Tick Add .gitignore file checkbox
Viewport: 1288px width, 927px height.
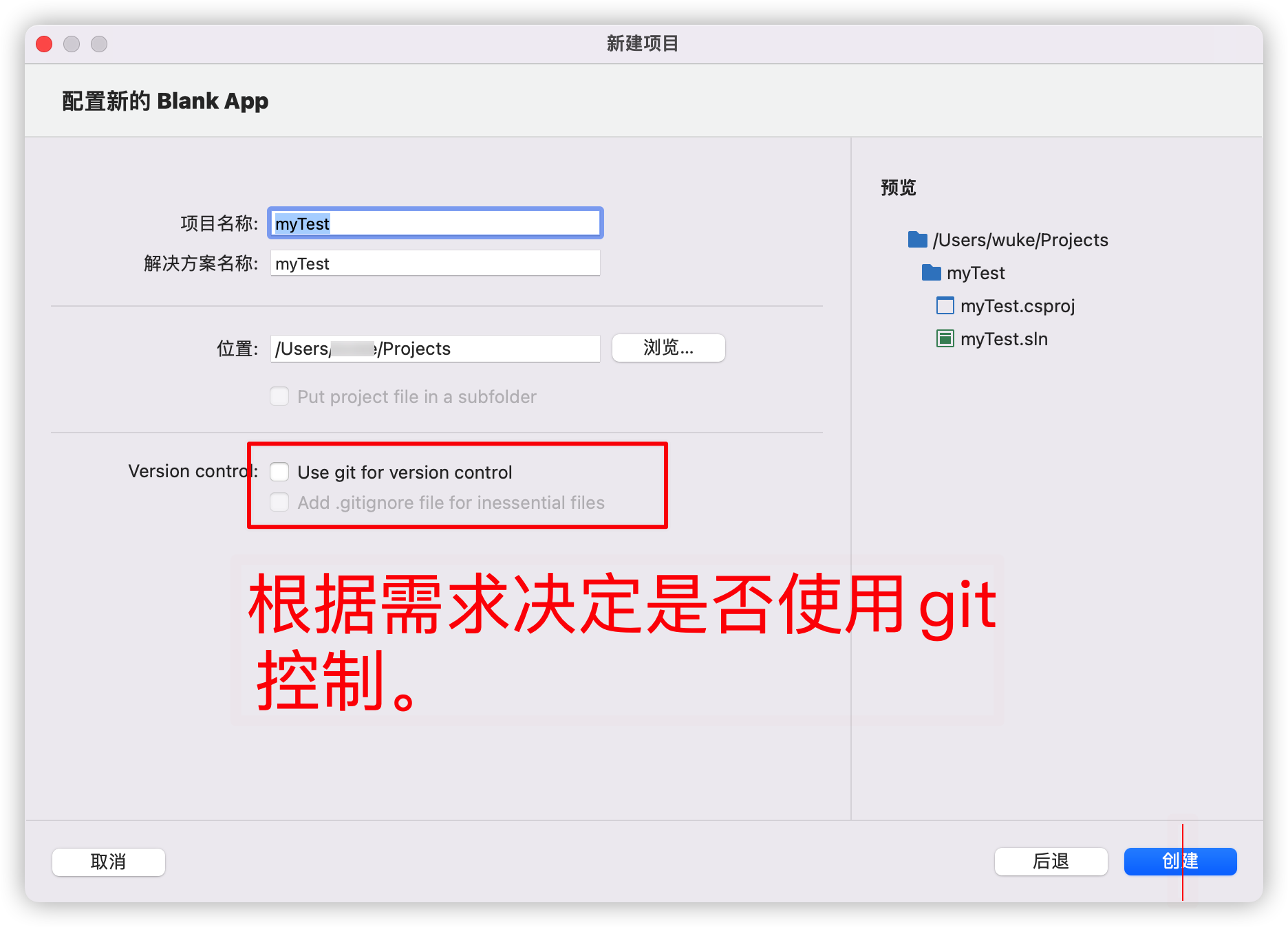[279, 502]
